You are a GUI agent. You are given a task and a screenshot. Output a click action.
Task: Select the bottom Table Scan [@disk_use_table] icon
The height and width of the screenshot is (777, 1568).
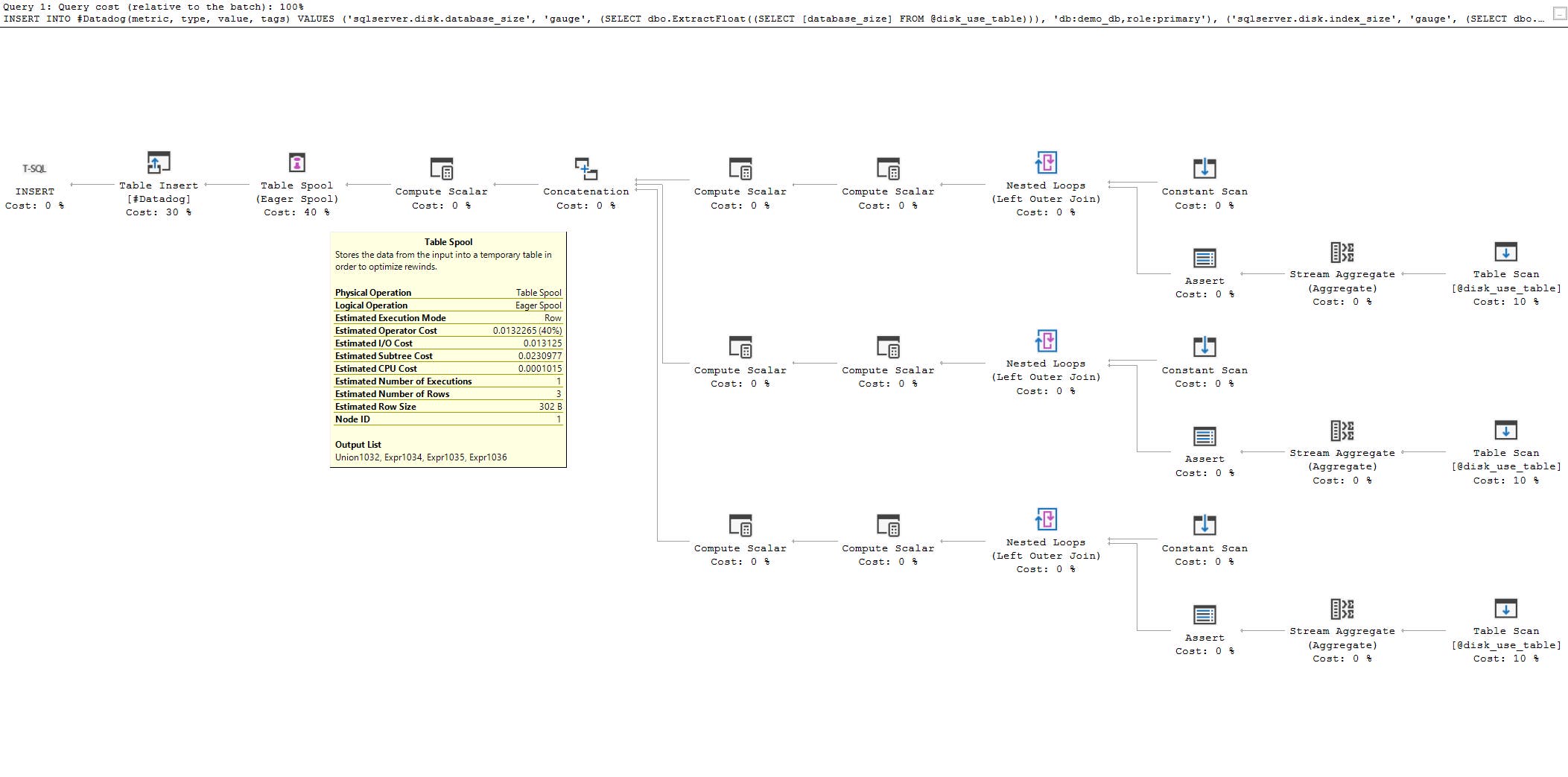click(1505, 609)
